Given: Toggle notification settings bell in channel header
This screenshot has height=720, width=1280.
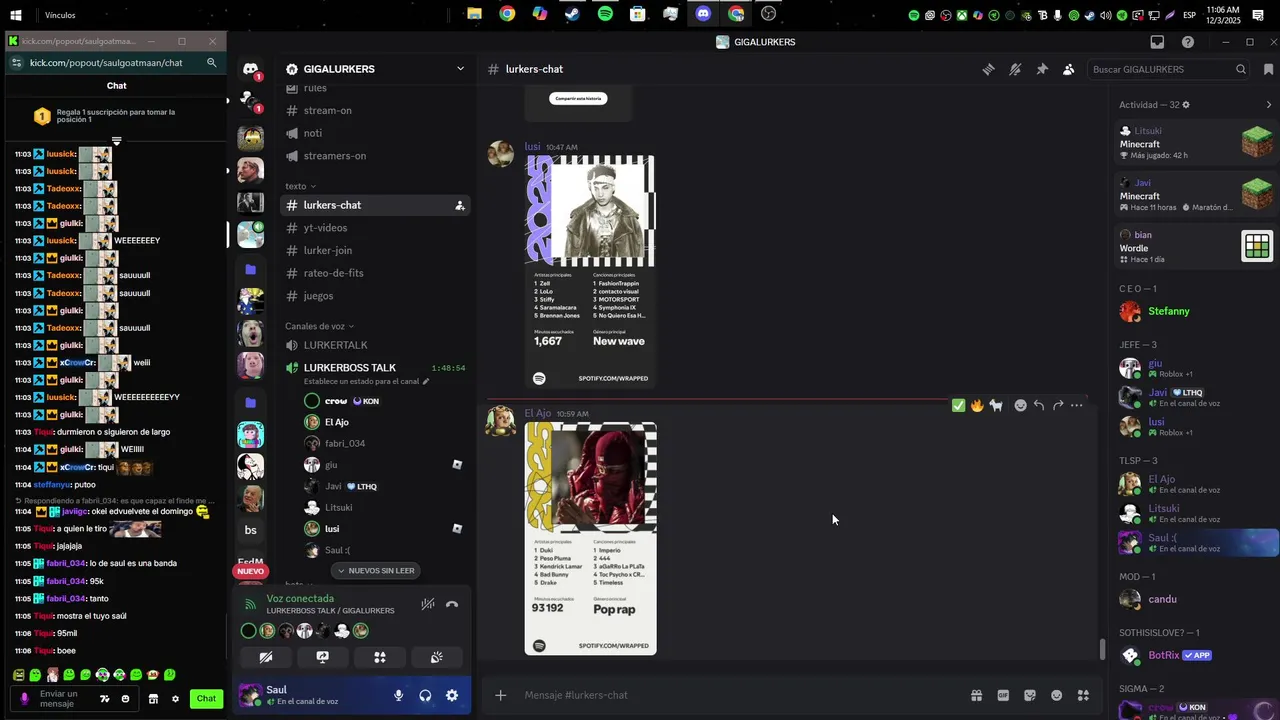Looking at the screenshot, I should (1015, 69).
